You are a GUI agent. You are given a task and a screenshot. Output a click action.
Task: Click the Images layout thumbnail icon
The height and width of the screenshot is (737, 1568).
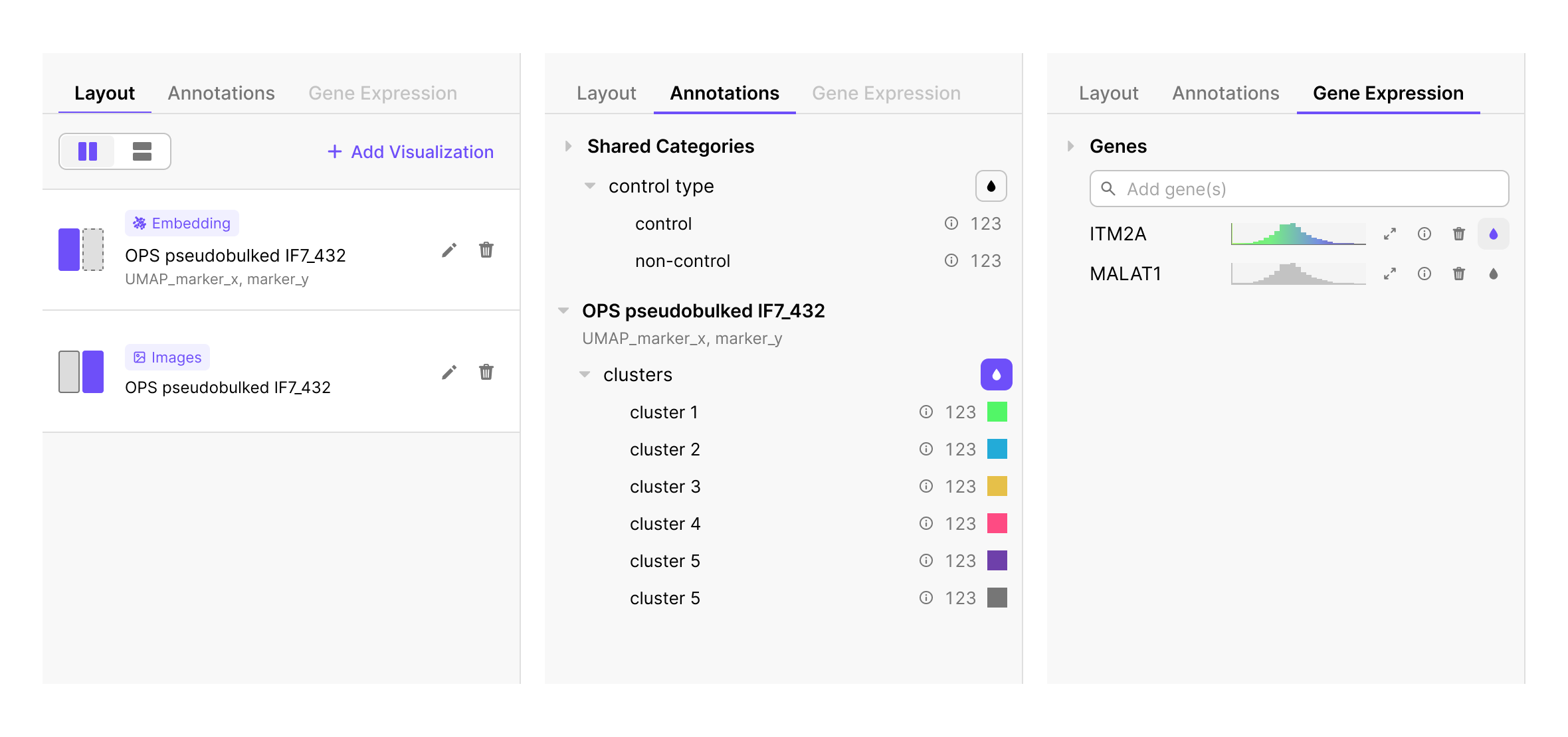[81, 372]
